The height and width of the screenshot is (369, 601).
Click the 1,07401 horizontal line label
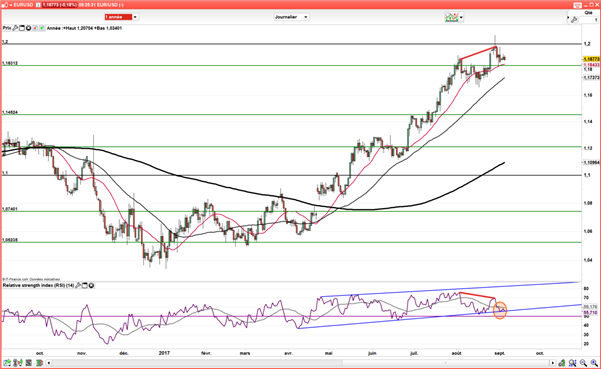pos(10,209)
